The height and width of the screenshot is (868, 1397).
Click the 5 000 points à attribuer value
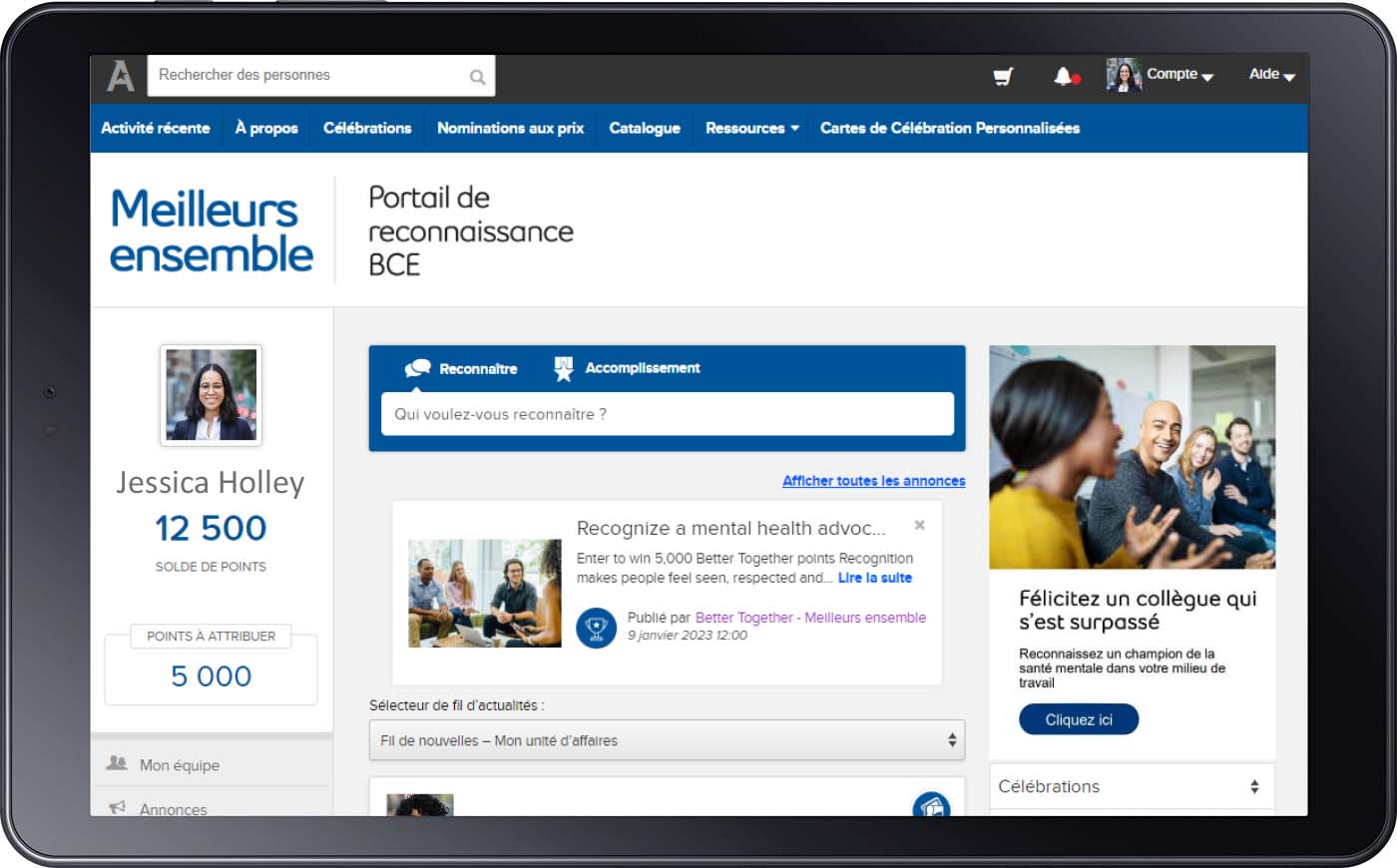(x=211, y=676)
